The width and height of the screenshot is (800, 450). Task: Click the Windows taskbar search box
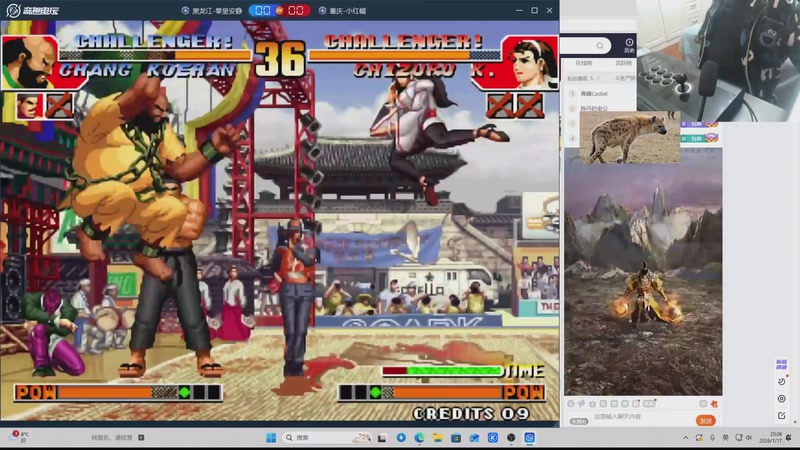tap(327, 438)
